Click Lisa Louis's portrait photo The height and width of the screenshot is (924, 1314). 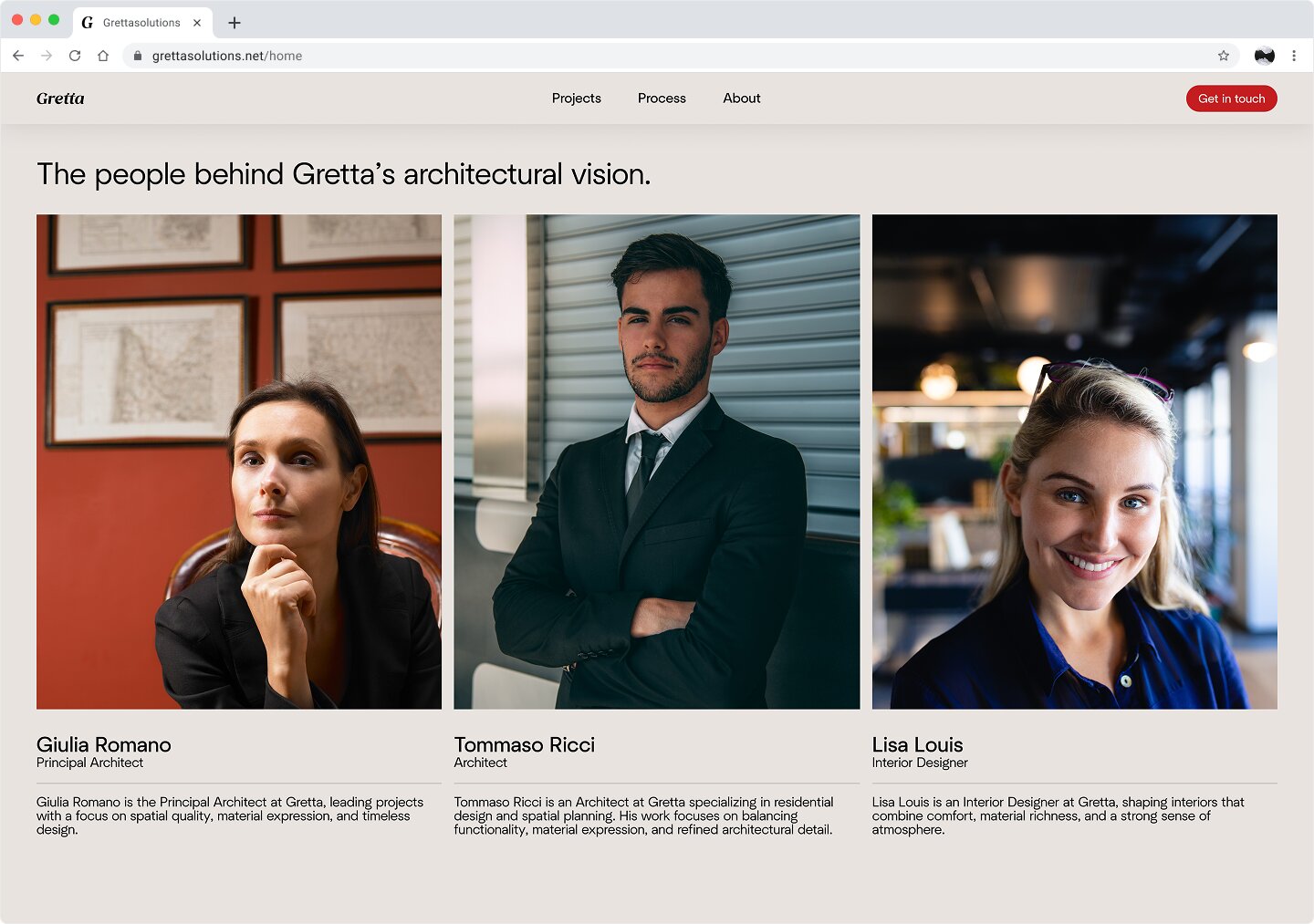click(1074, 462)
